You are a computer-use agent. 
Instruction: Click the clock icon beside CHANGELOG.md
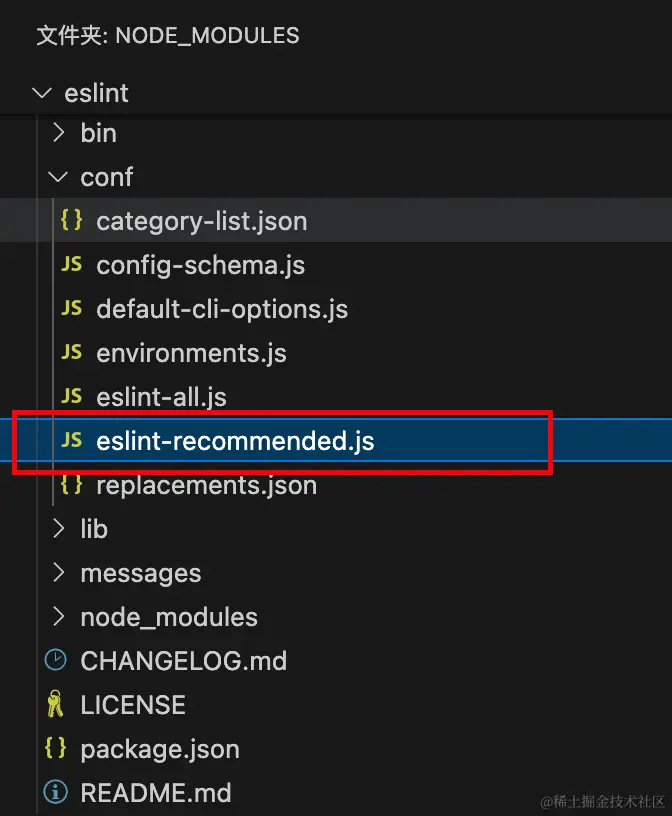(x=56, y=661)
